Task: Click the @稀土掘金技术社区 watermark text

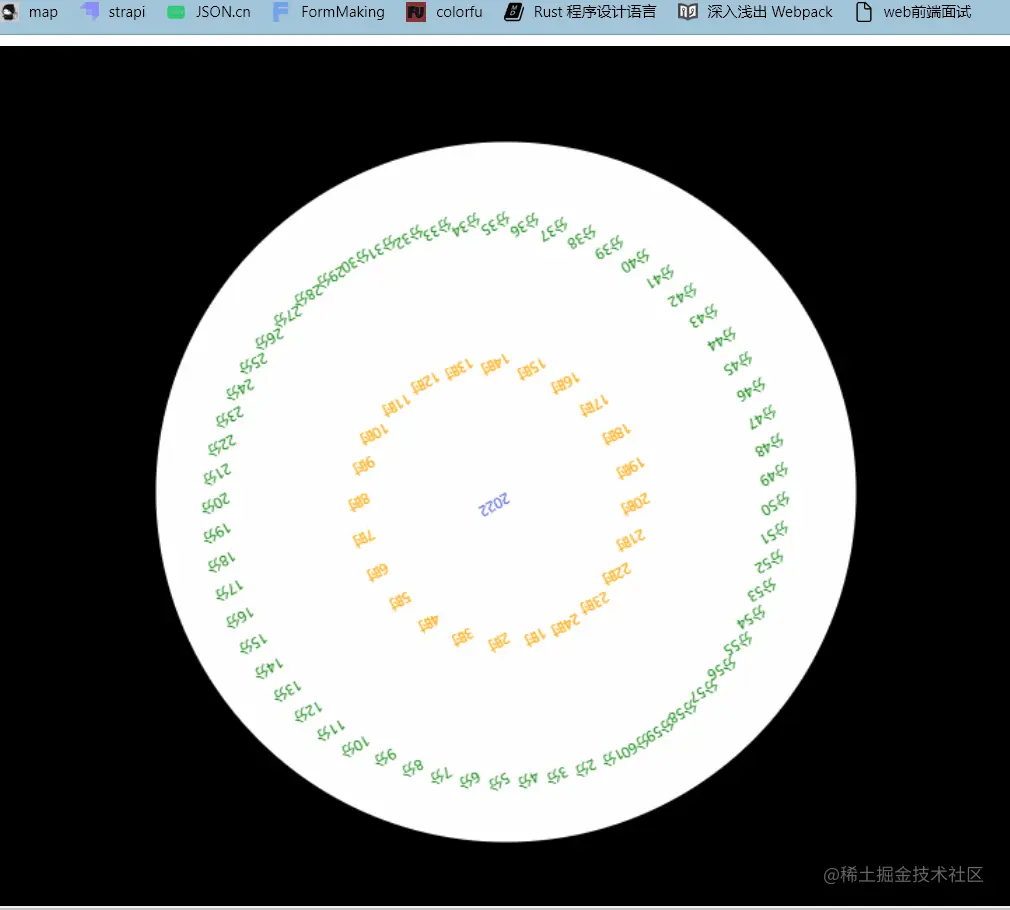Action: tap(902, 874)
